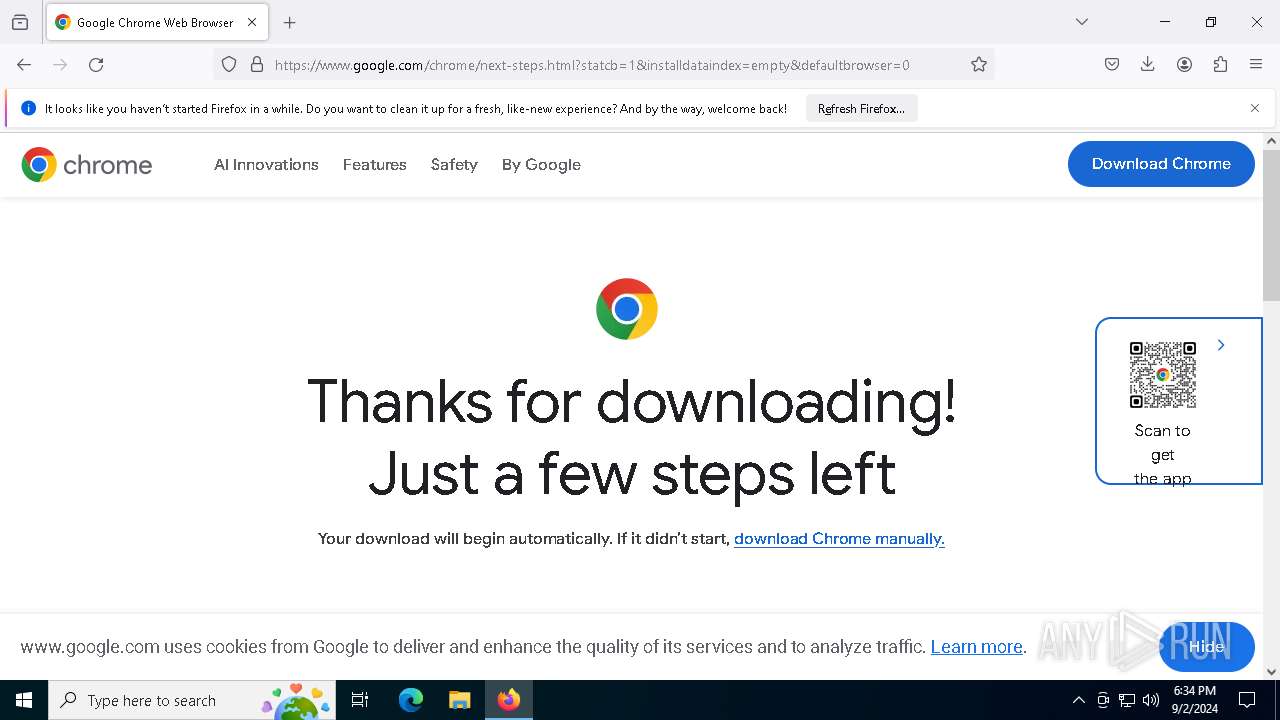The image size is (1280, 720).
Task: Save page to Pocket
Action: coord(1112,65)
